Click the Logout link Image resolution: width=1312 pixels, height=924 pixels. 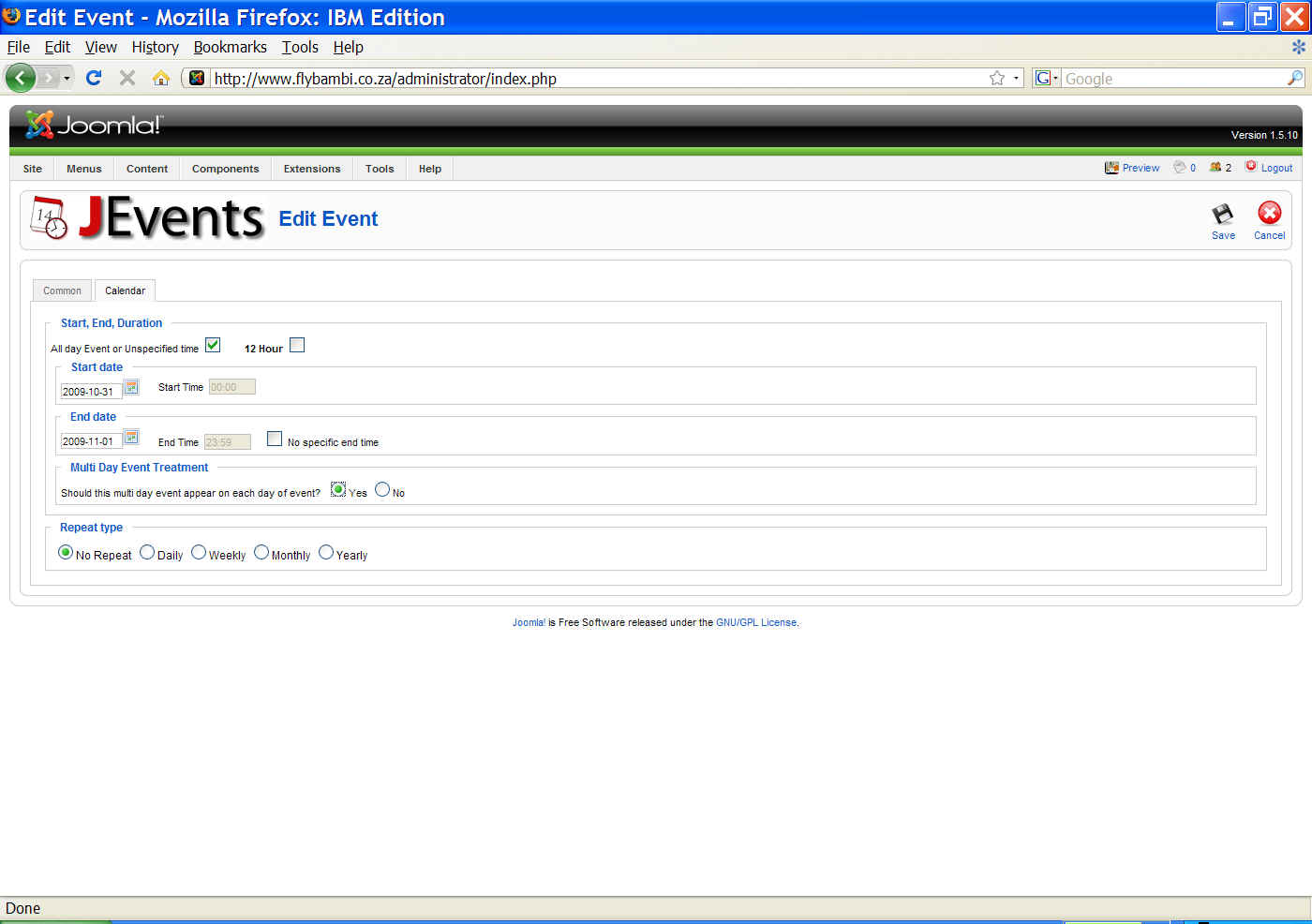point(1275,168)
